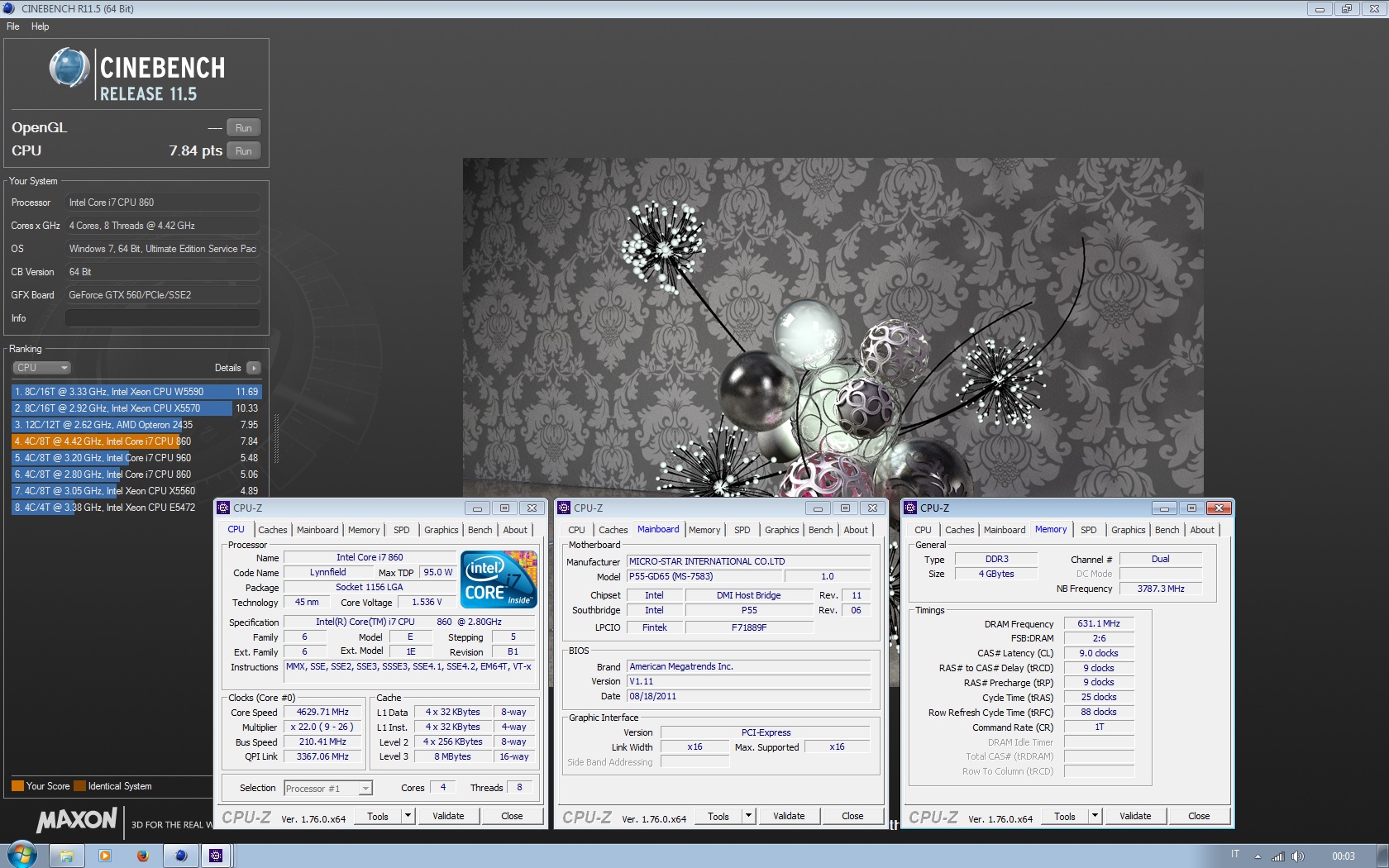This screenshot has height=868, width=1389.
Task: Expand Tools arrow in leftmost CPU-Z window
Action: coord(408,816)
